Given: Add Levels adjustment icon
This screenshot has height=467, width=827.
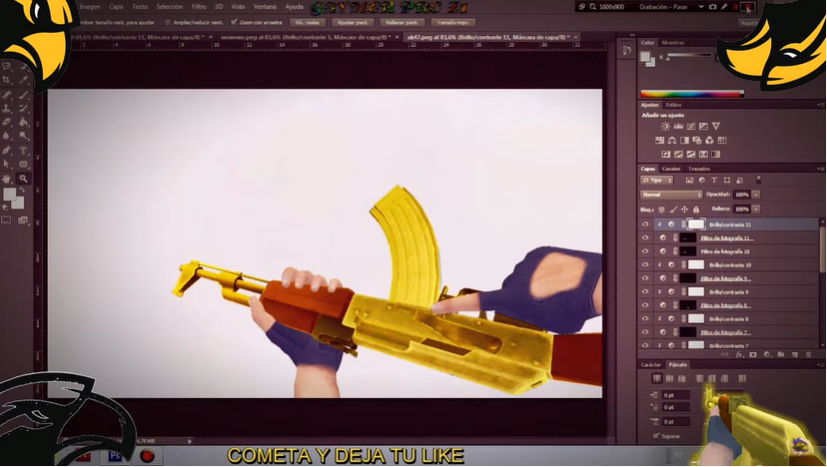Looking at the screenshot, I should tap(678, 126).
